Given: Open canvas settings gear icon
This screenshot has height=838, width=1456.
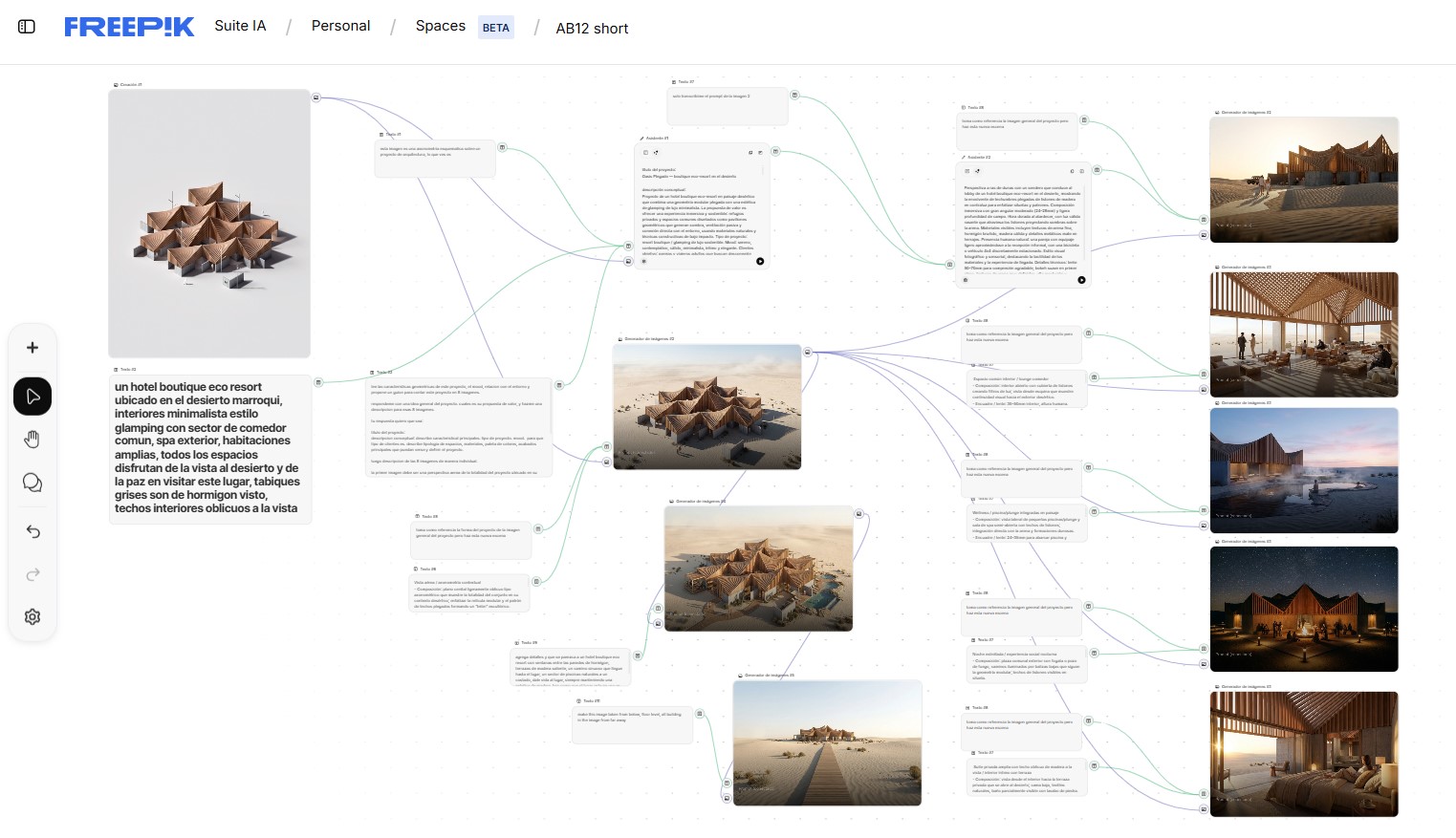Looking at the screenshot, I should click(x=33, y=617).
